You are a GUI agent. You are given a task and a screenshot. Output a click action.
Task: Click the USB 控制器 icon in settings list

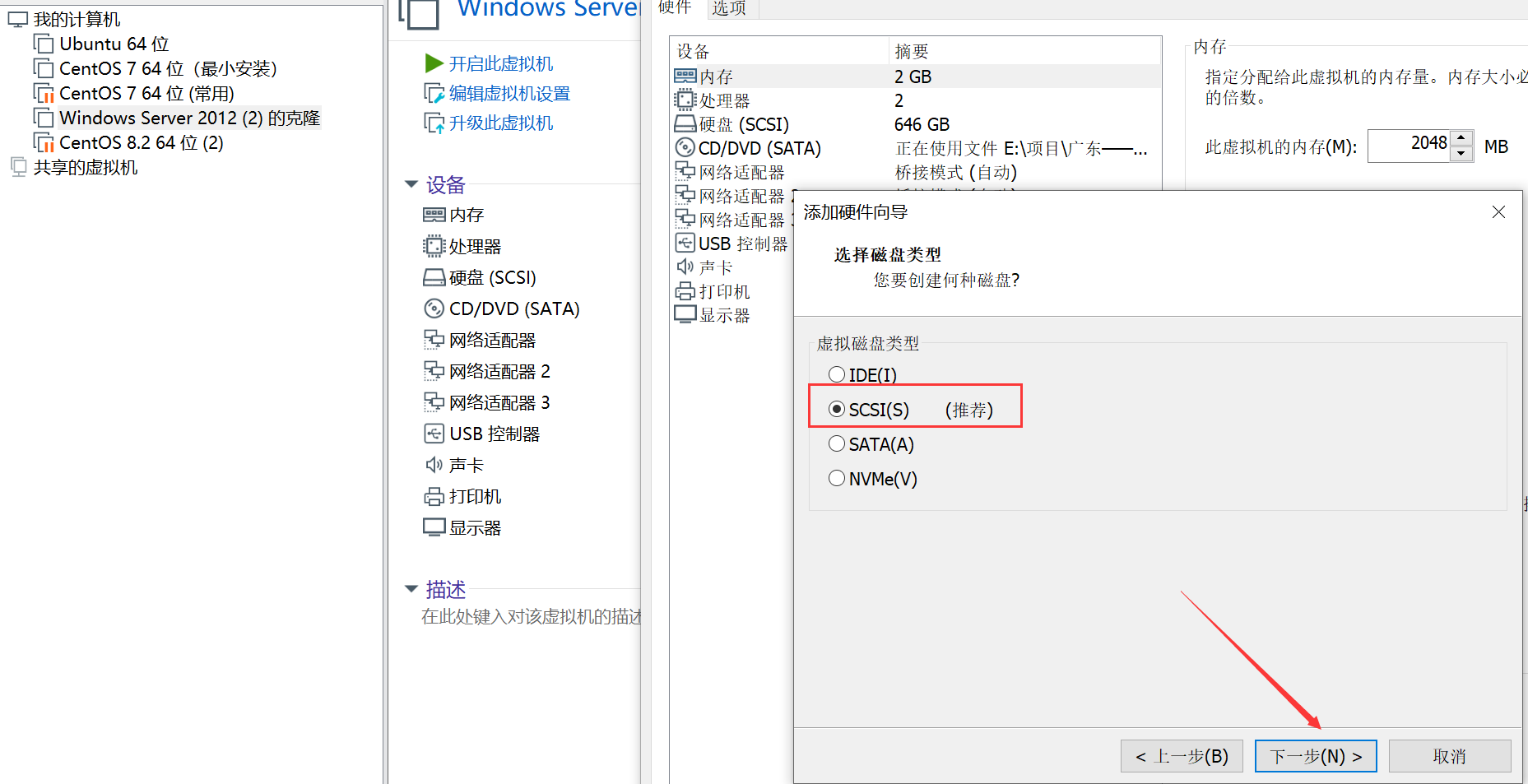685,244
